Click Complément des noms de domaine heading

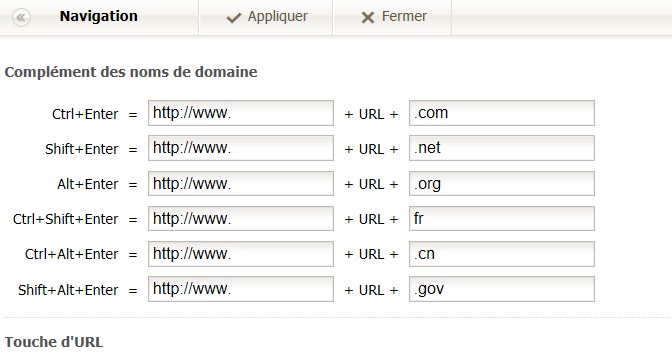(x=131, y=72)
